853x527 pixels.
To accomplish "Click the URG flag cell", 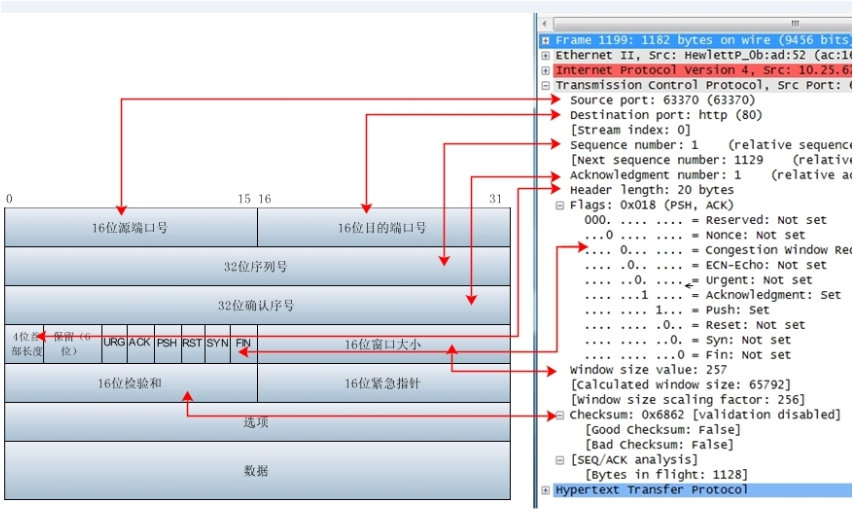I will [x=114, y=344].
